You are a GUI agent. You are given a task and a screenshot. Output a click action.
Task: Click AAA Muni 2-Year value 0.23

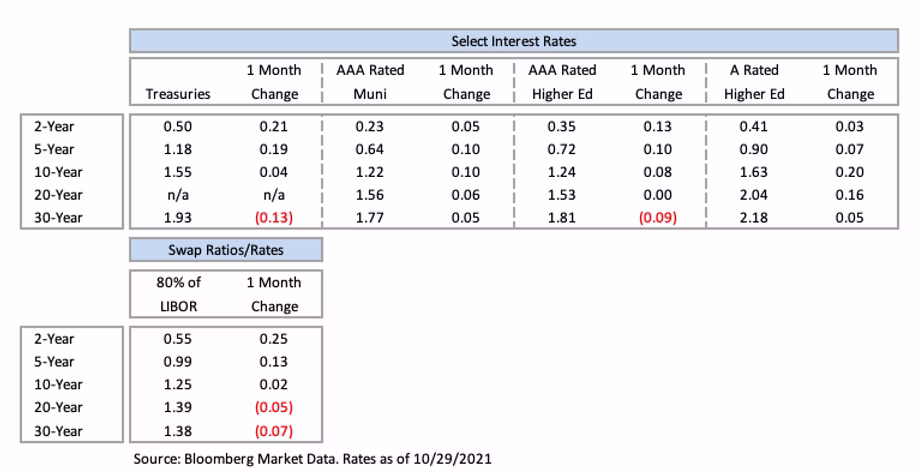tap(370, 126)
